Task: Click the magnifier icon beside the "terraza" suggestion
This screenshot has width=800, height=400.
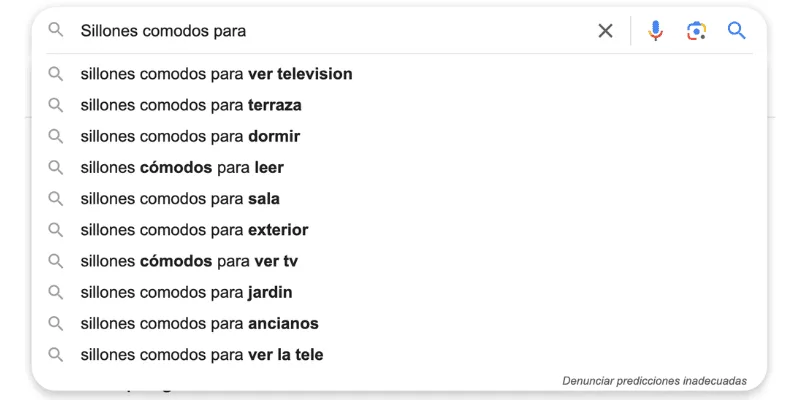Action: [56, 105]
